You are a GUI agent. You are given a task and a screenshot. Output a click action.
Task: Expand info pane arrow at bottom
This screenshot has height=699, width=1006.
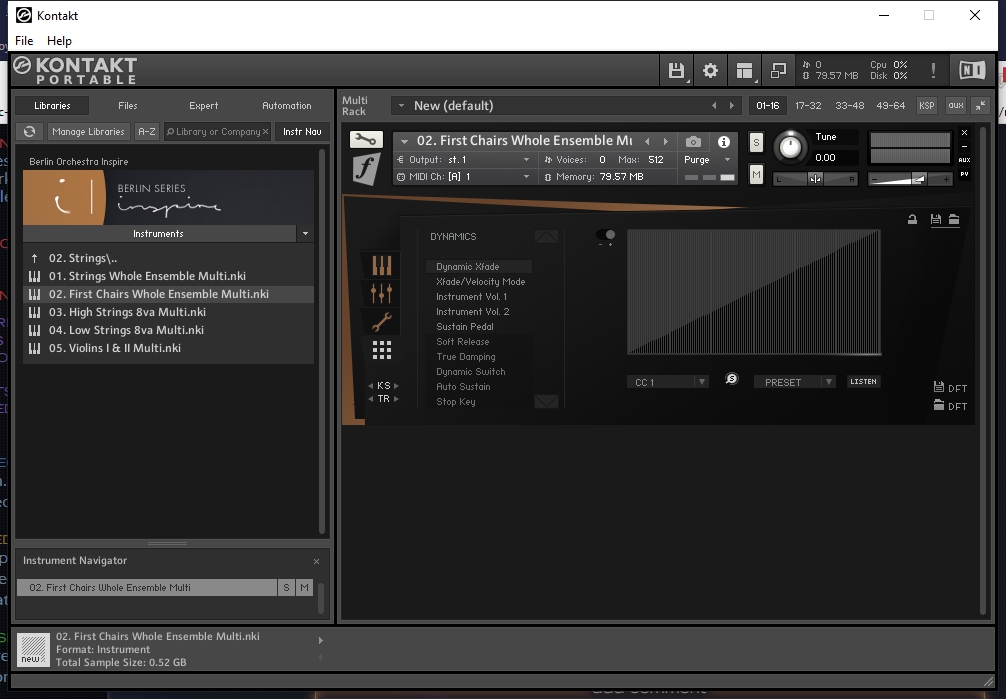[x=321, y=640]
